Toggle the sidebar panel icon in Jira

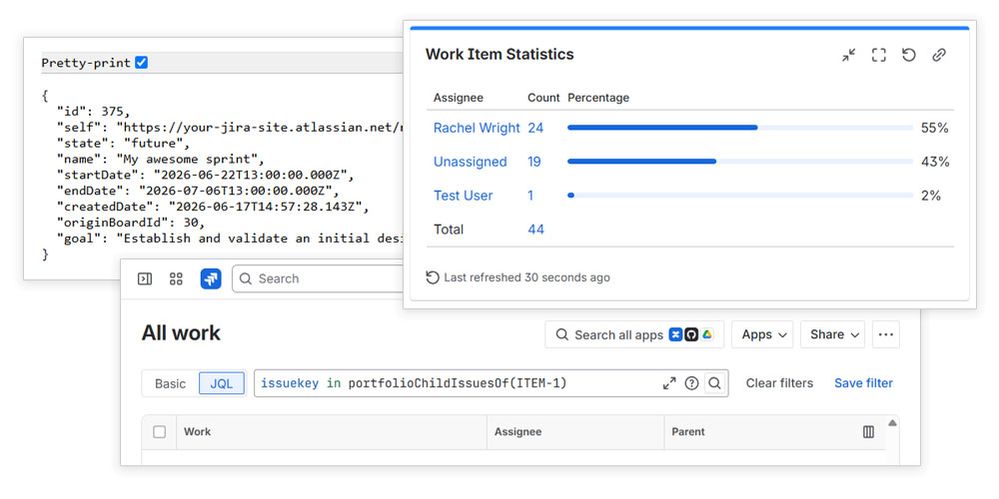145,278
